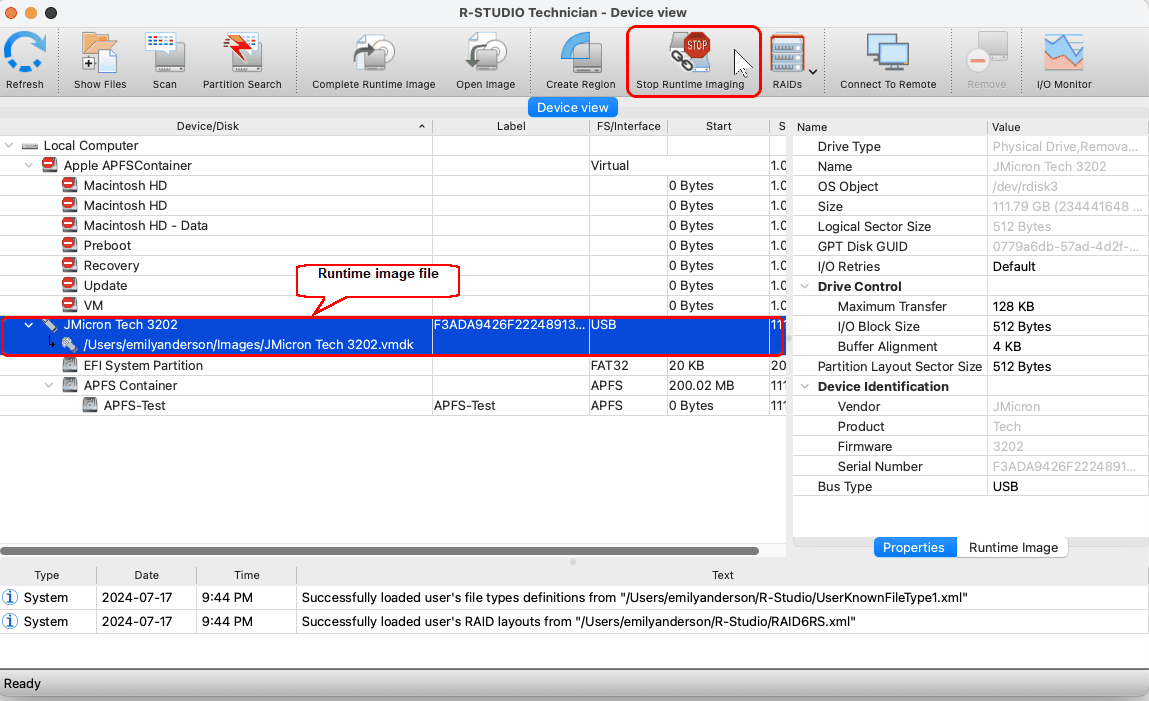
Task: Click the FS/Interface column header
Action: (628, 126)
